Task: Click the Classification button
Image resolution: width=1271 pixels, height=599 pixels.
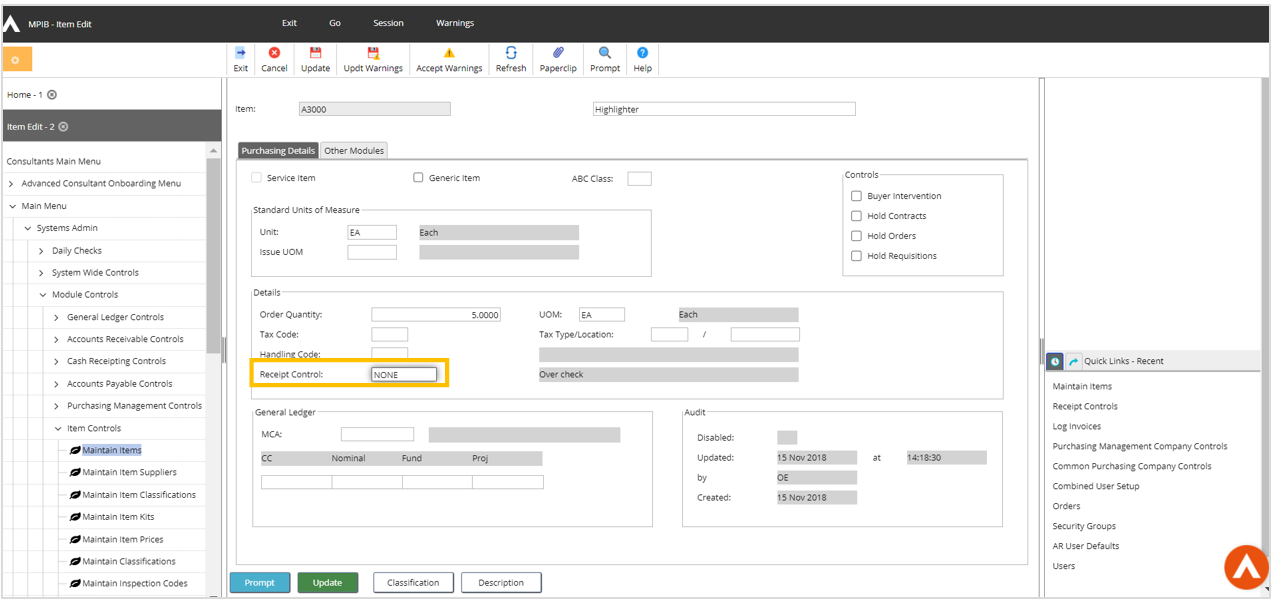Action: point(413,583)
